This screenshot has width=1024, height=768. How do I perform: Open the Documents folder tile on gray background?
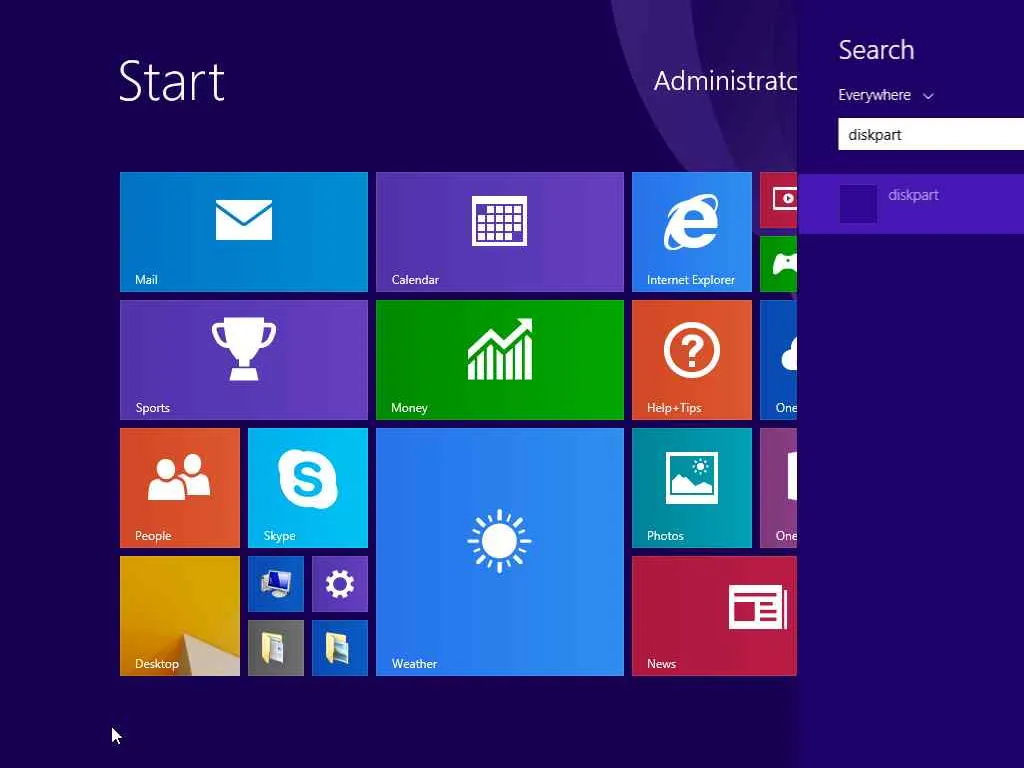[x=276, y=648]
